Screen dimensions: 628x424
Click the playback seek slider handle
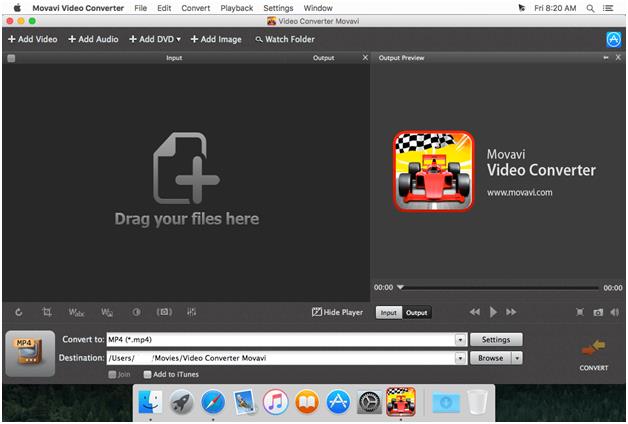[x=400, y=287]
